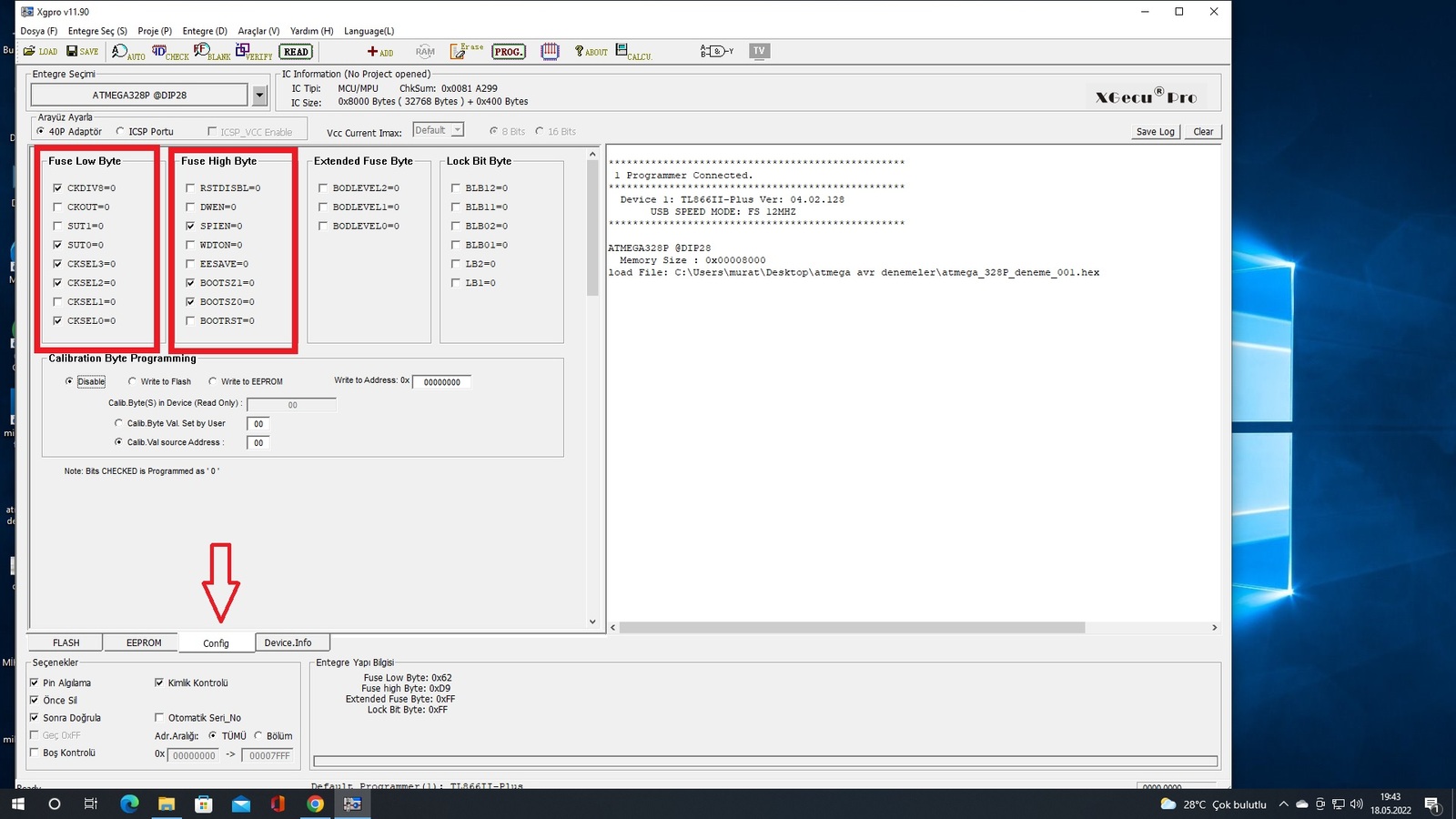The image size is (1456, 819).
Task: Open the Entegre Seç (S) menu
Action: (97, 31)
